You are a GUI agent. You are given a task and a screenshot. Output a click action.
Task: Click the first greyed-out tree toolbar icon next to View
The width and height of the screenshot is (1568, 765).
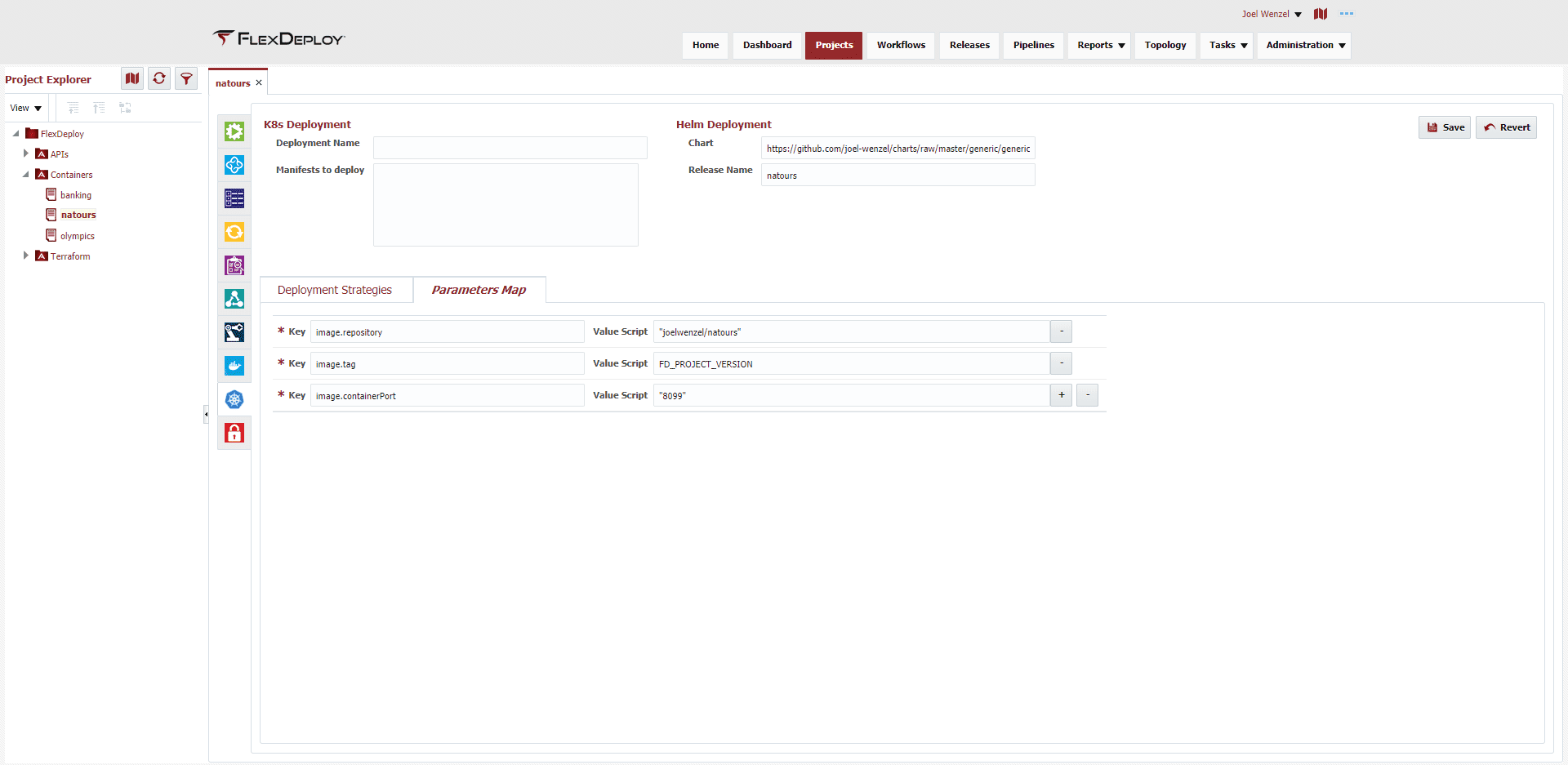73,108
